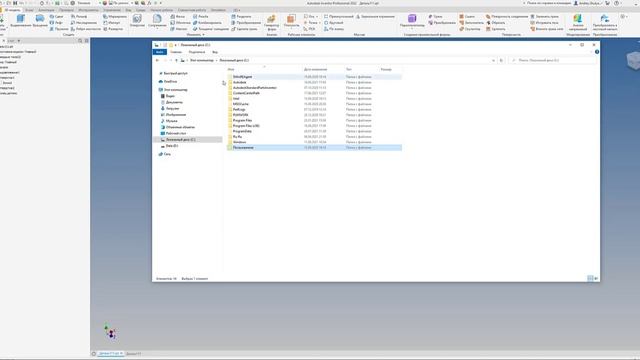Switch Explorer to details view
Screen dimensions: 640x360
click(x=590, y=278)
